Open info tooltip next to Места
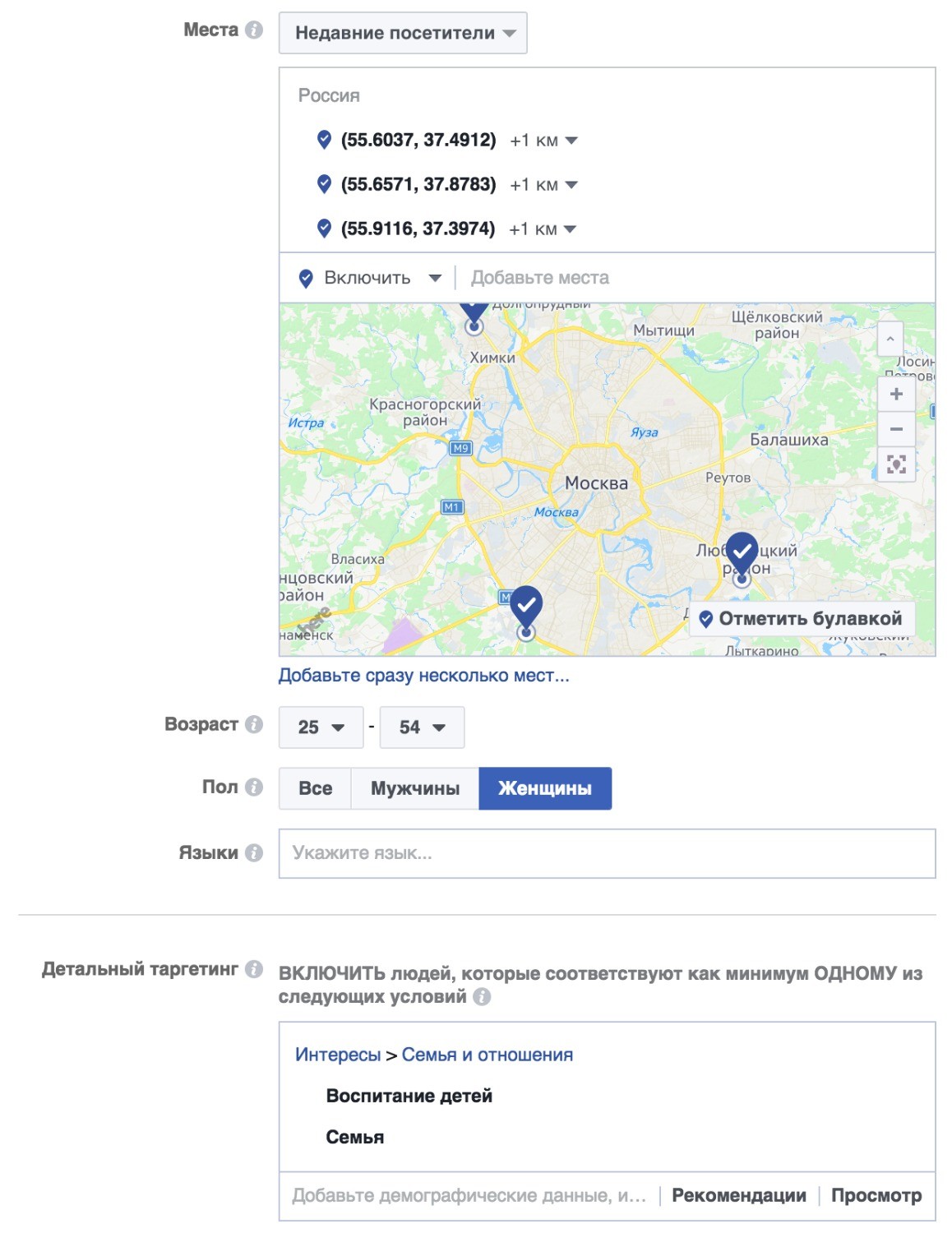This screenshot has height=1233, width=952. coord(254,30)
